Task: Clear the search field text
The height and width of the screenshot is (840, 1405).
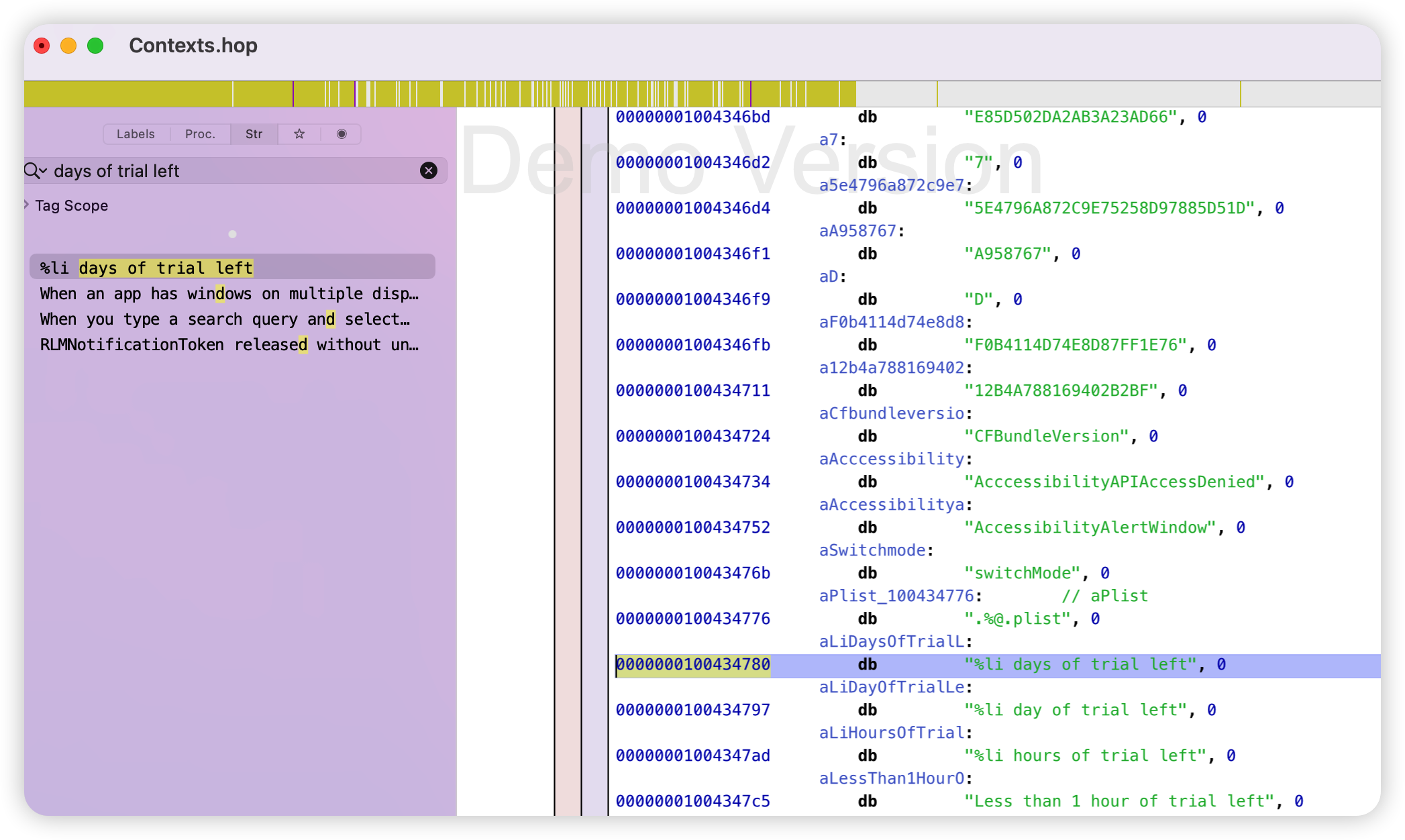Action: (428, 171)
